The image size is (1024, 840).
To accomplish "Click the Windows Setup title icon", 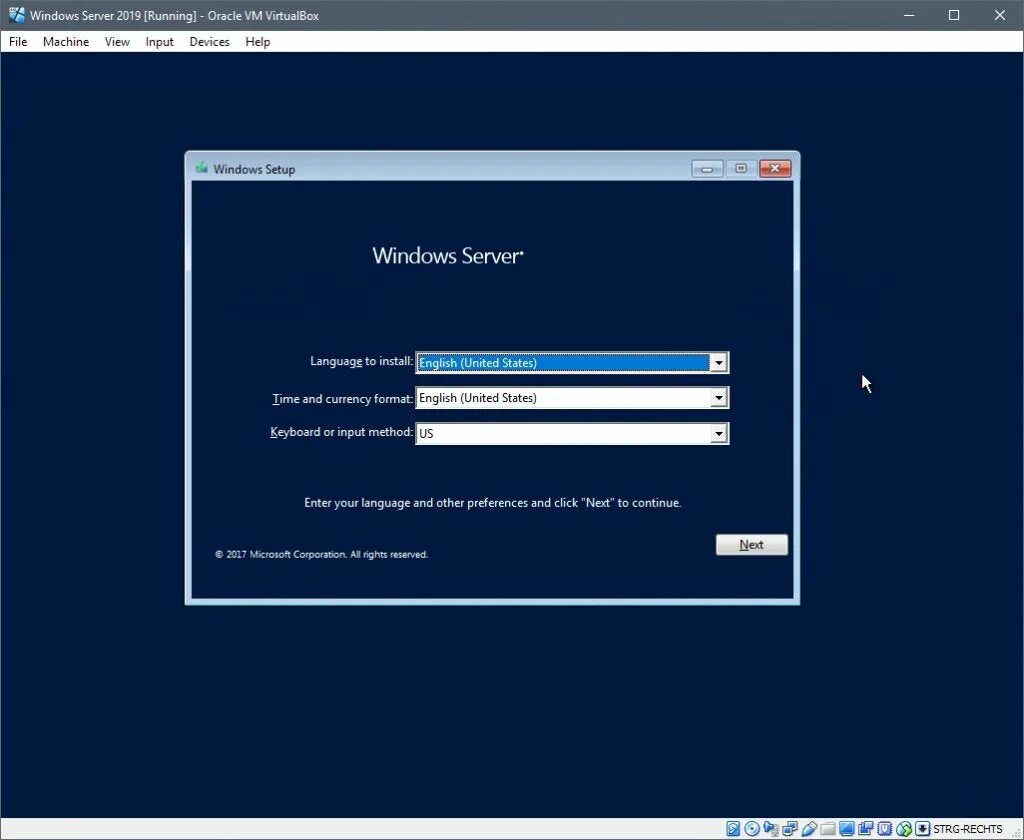I will (x=202, y=169).
